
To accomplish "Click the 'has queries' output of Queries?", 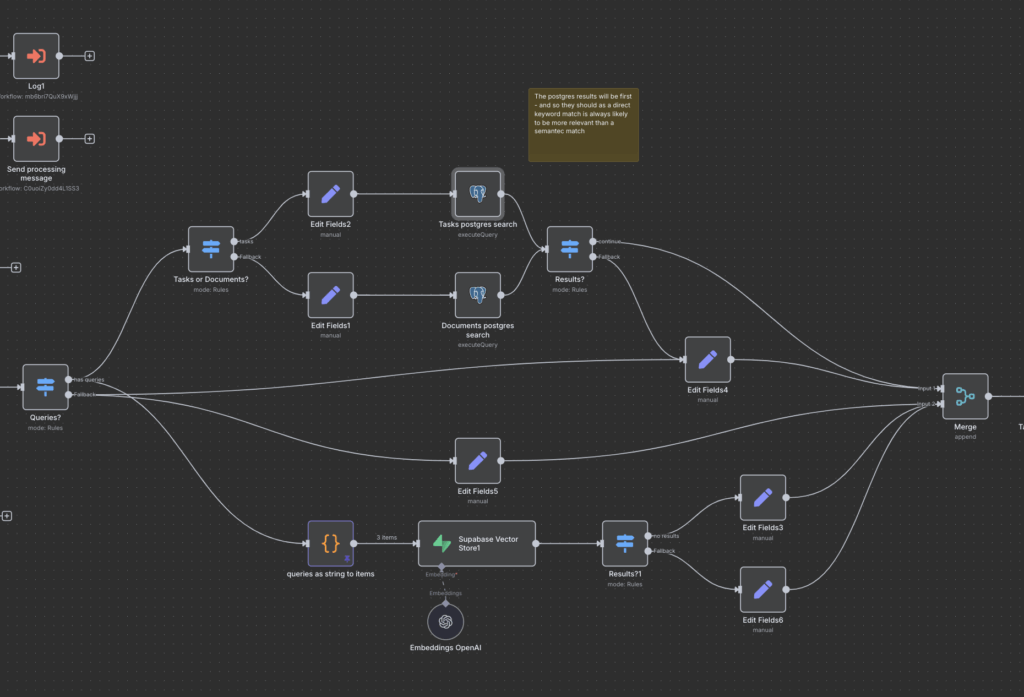I will (69, 380).
